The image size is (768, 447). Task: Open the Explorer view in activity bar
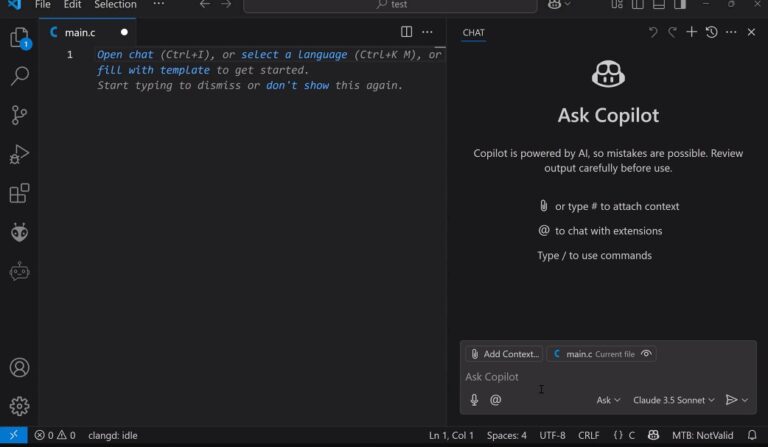pyautogui.click(x=20, y=37)
